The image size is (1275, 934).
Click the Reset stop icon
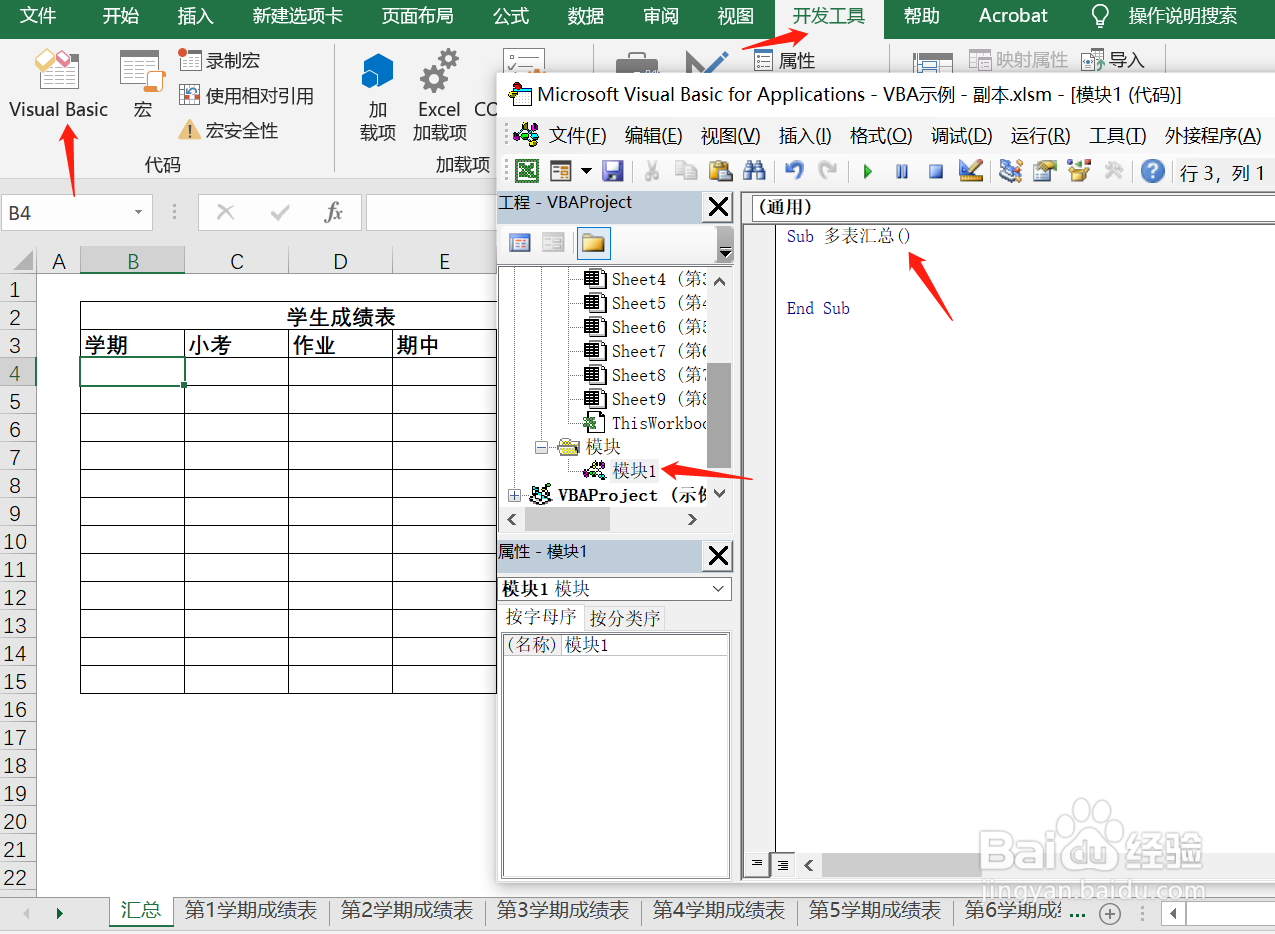click(936, 171)
